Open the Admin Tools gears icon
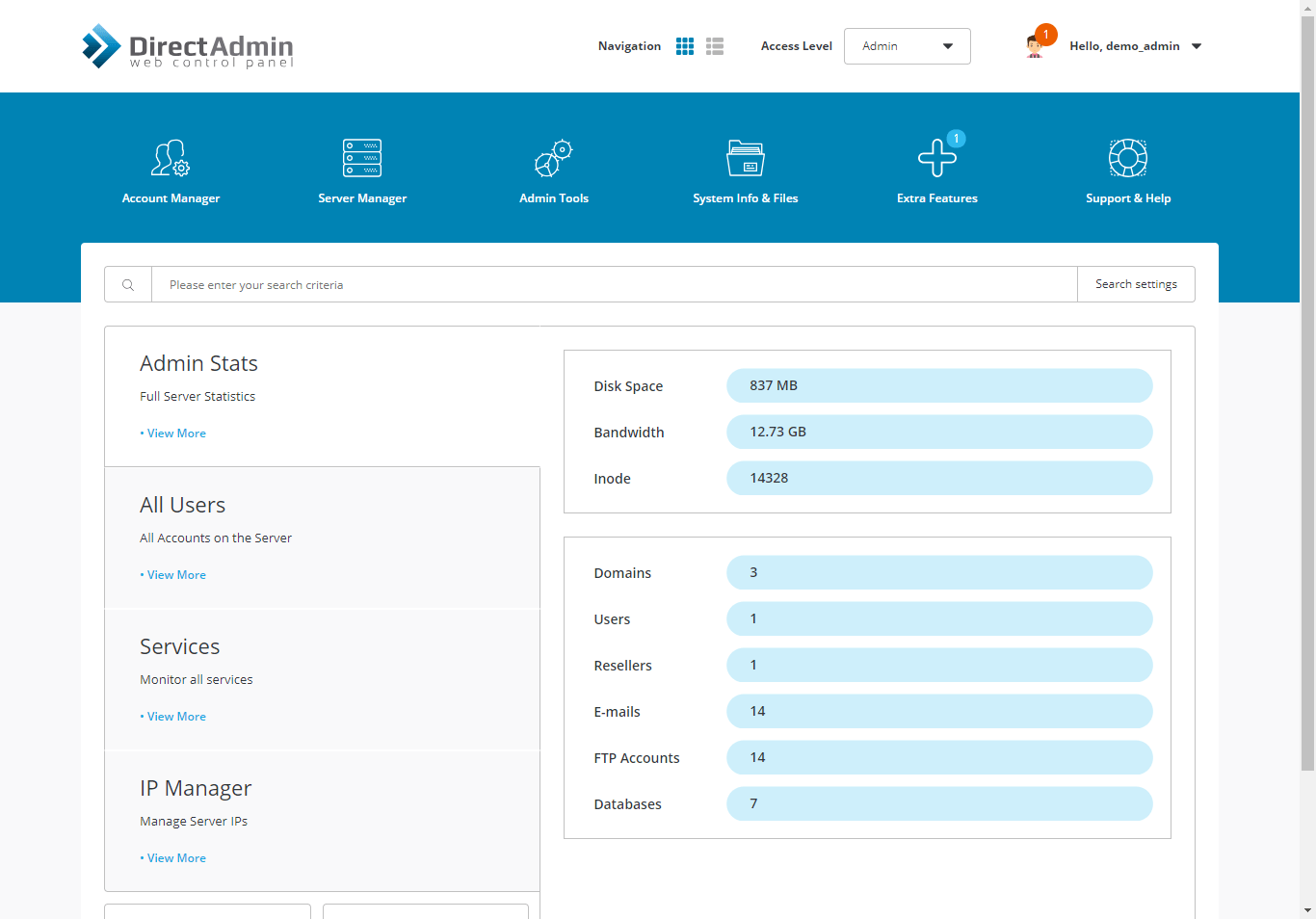This screenshot has width=1316, height=919. (x=554, y=158)
